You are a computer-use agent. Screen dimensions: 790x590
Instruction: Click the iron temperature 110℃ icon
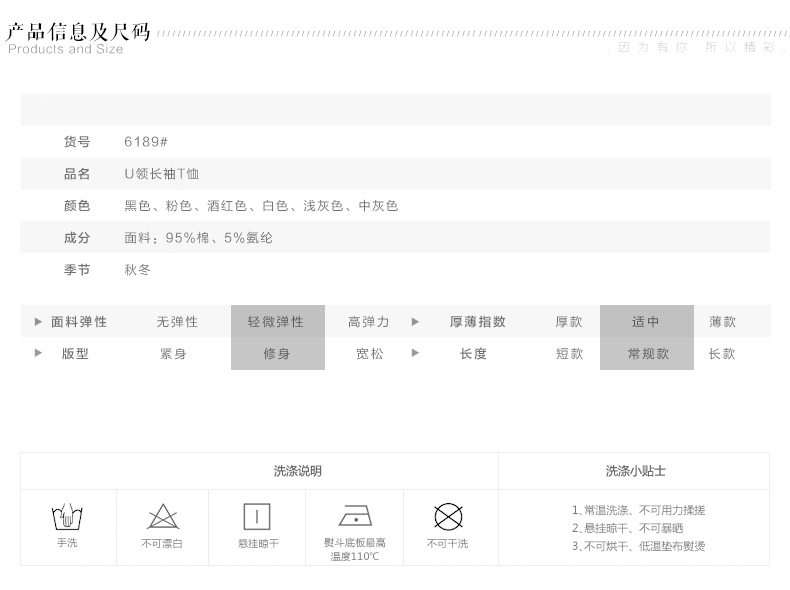tap(355, 517)
